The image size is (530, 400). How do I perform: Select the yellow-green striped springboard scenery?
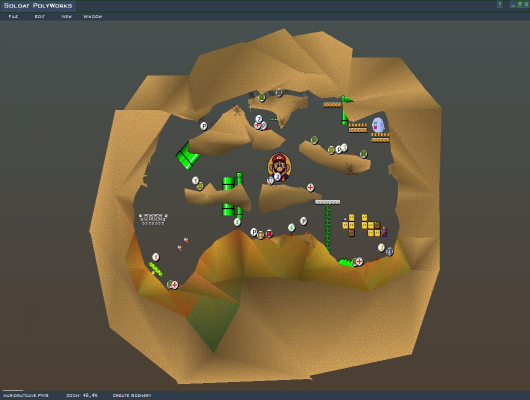(x=155, y=269)
